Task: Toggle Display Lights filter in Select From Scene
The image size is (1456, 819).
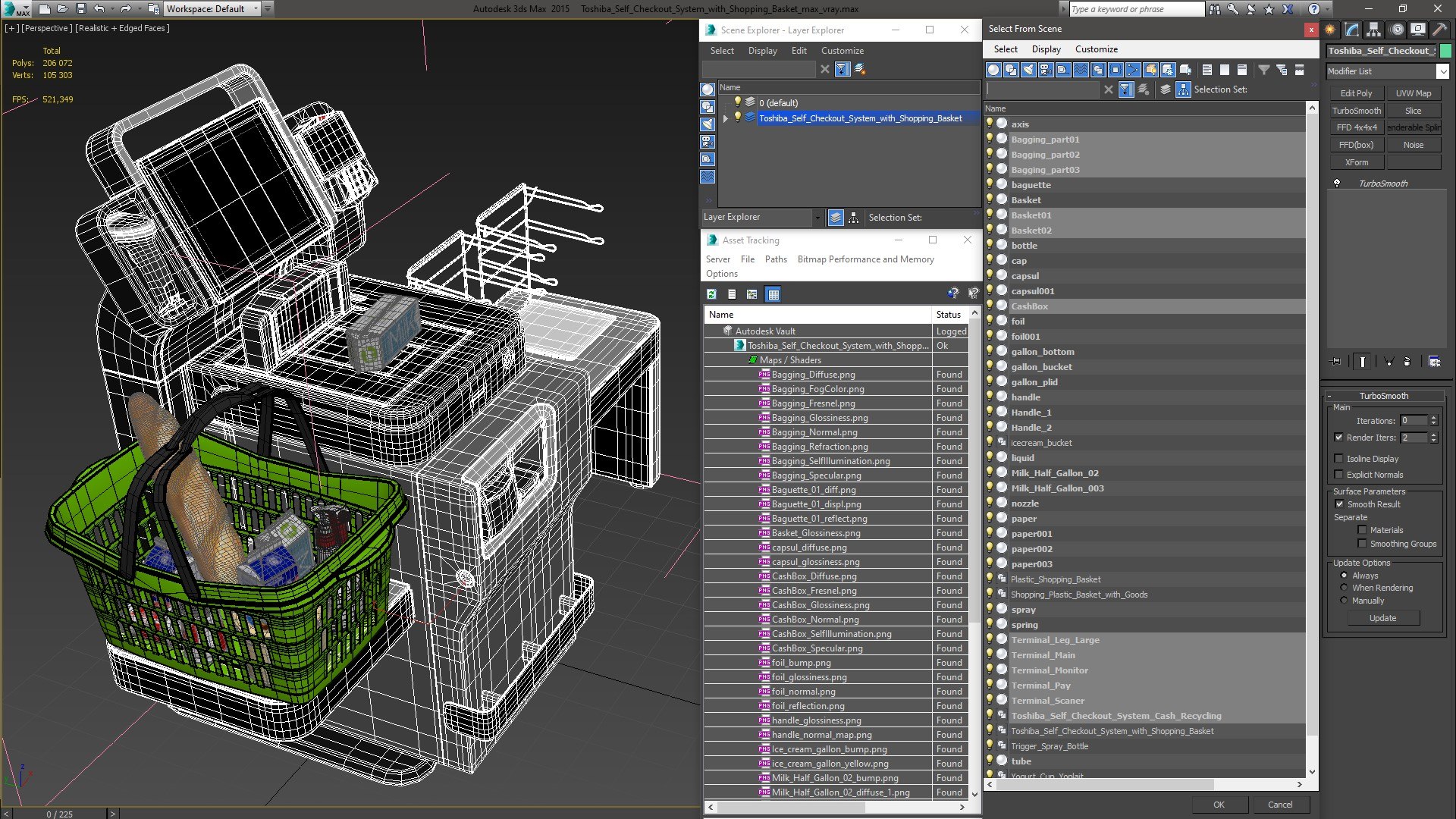Action: (x=1028, y=70)
